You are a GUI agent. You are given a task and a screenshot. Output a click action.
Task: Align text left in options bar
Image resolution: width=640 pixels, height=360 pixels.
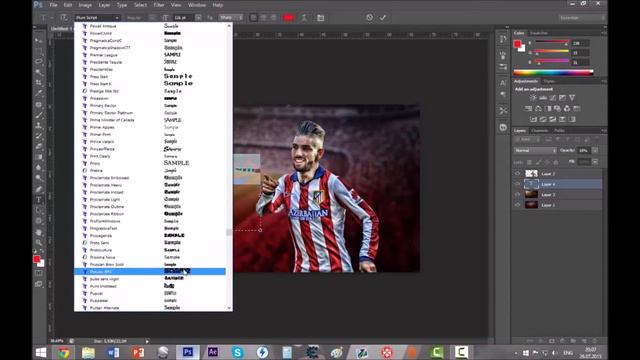[253, 18]
